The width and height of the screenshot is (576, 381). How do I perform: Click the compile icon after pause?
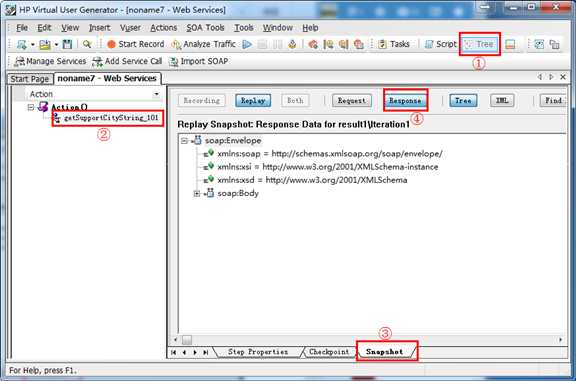(292, 44)
